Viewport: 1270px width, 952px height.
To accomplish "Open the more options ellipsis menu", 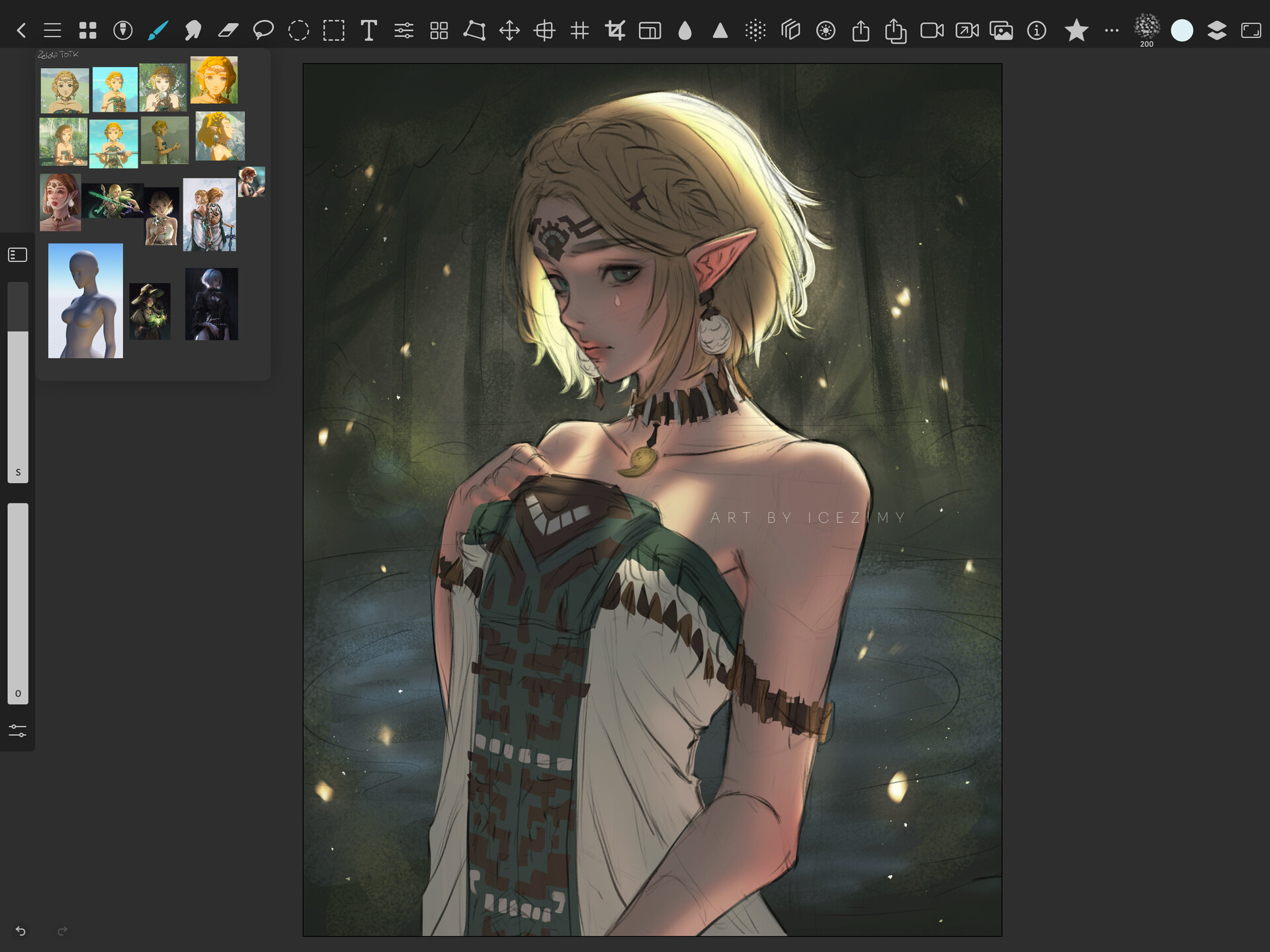I will (x=1112, y=30).
